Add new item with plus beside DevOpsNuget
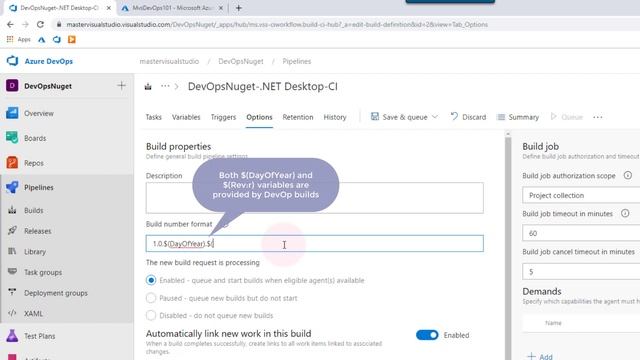 coord(121,86)
